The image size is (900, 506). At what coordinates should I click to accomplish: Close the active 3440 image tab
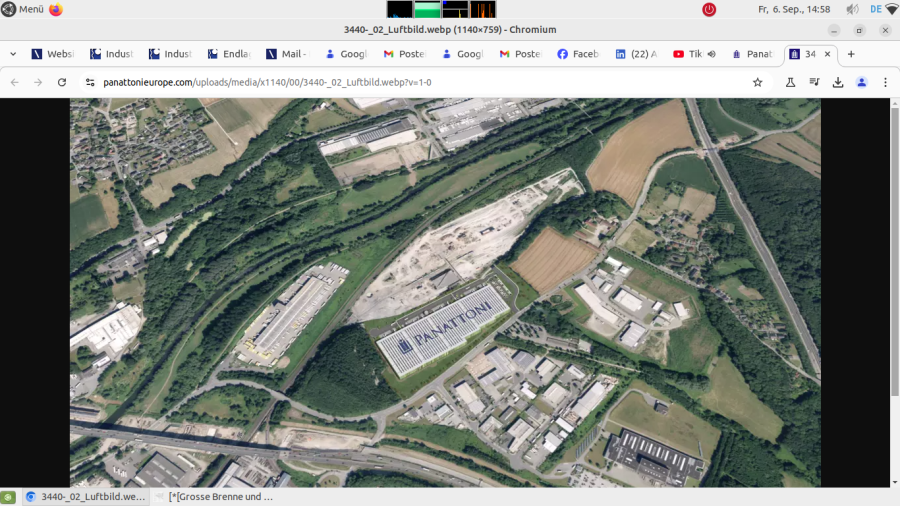[x=827, y=54]
